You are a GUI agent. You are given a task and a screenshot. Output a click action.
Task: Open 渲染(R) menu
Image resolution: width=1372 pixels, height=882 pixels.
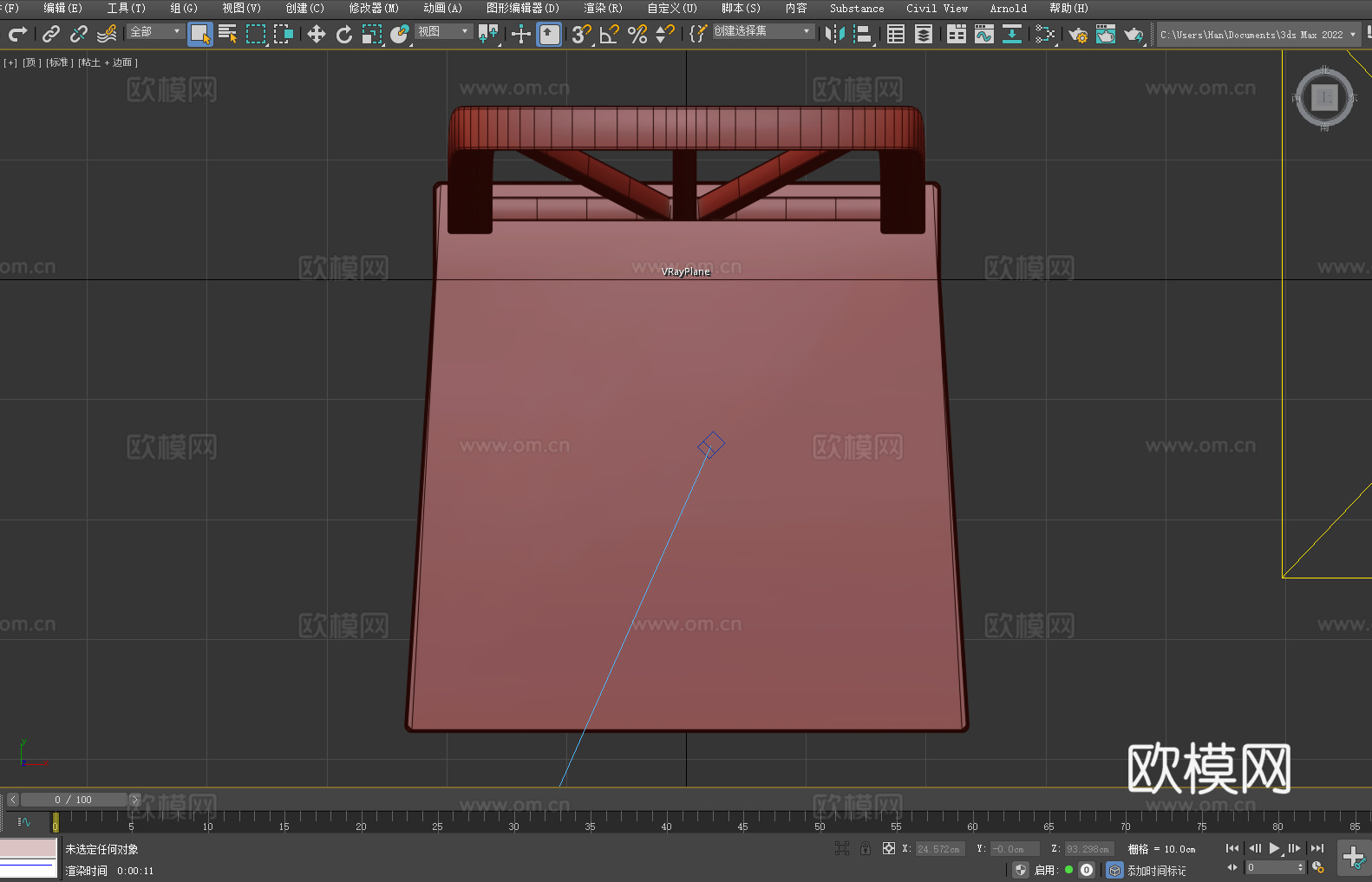pos(603,8)
